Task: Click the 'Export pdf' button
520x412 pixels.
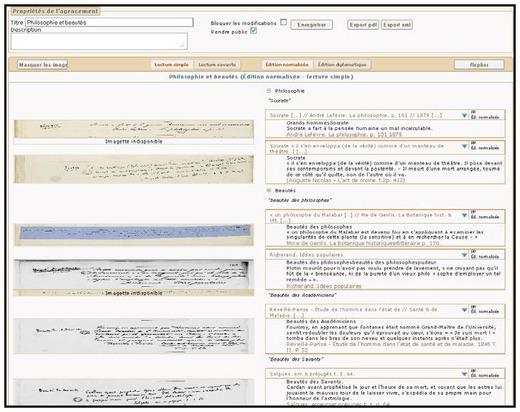Action: (363, 25)
